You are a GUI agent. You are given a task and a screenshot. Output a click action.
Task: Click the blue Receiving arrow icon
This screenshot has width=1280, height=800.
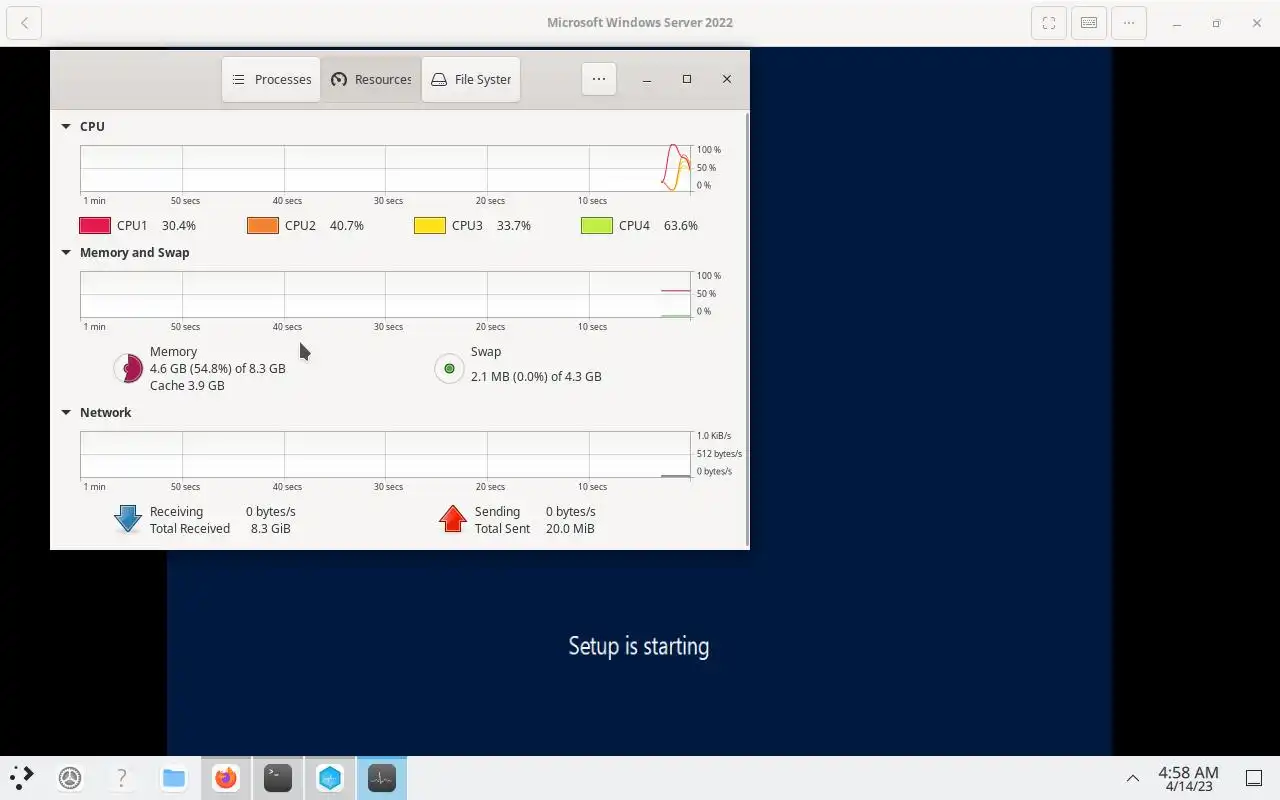[128, 518]
